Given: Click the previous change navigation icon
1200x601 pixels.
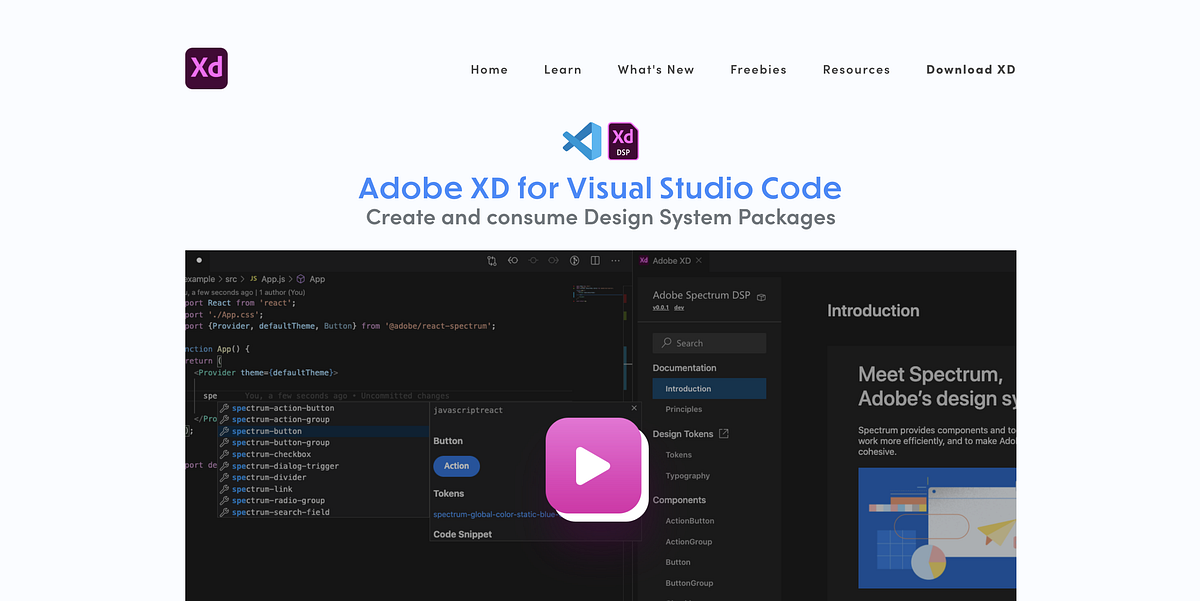Looking at the screenshot, I should [512, 259].
